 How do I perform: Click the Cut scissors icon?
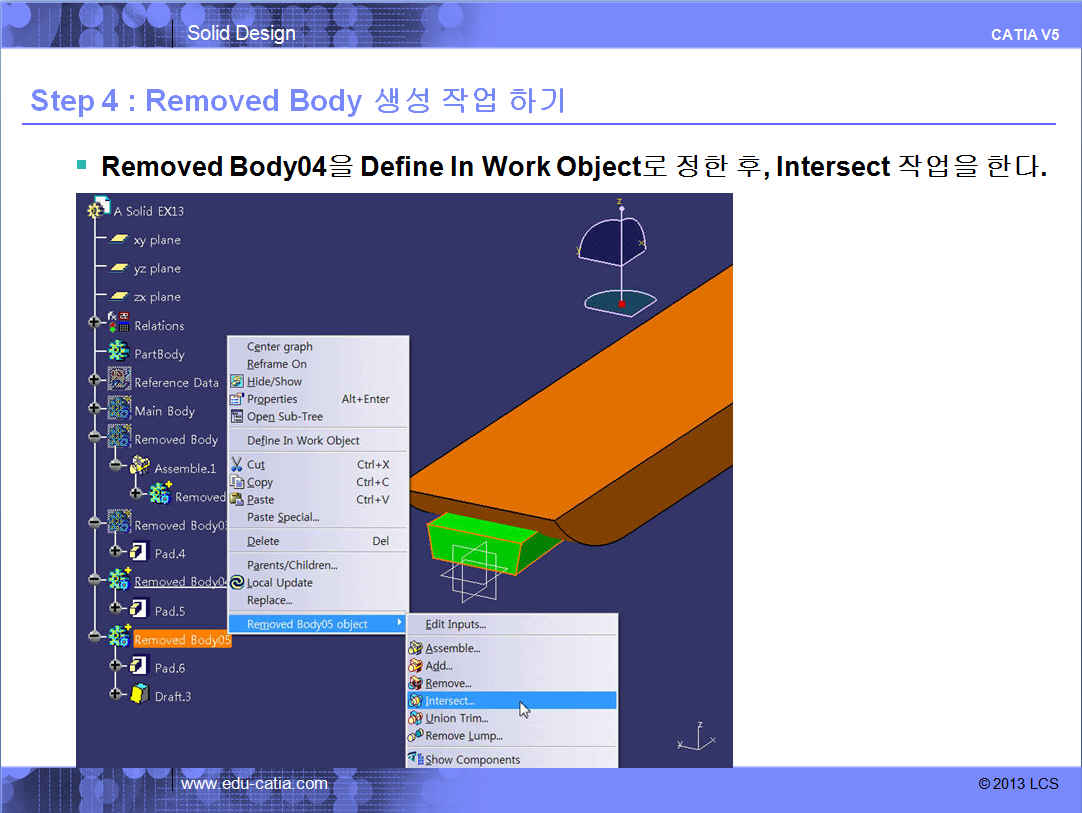[x=237, y=464]
